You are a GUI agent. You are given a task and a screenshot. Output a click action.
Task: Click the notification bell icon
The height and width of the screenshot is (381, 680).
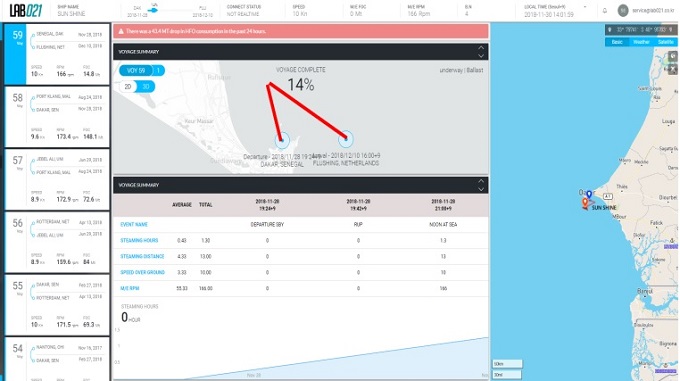605,11
